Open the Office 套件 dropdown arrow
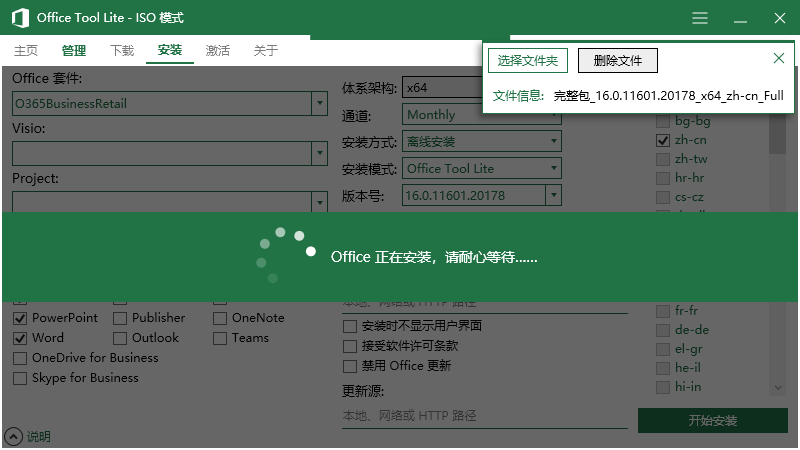Screen dimensions: 800x450 coord(320,104)
